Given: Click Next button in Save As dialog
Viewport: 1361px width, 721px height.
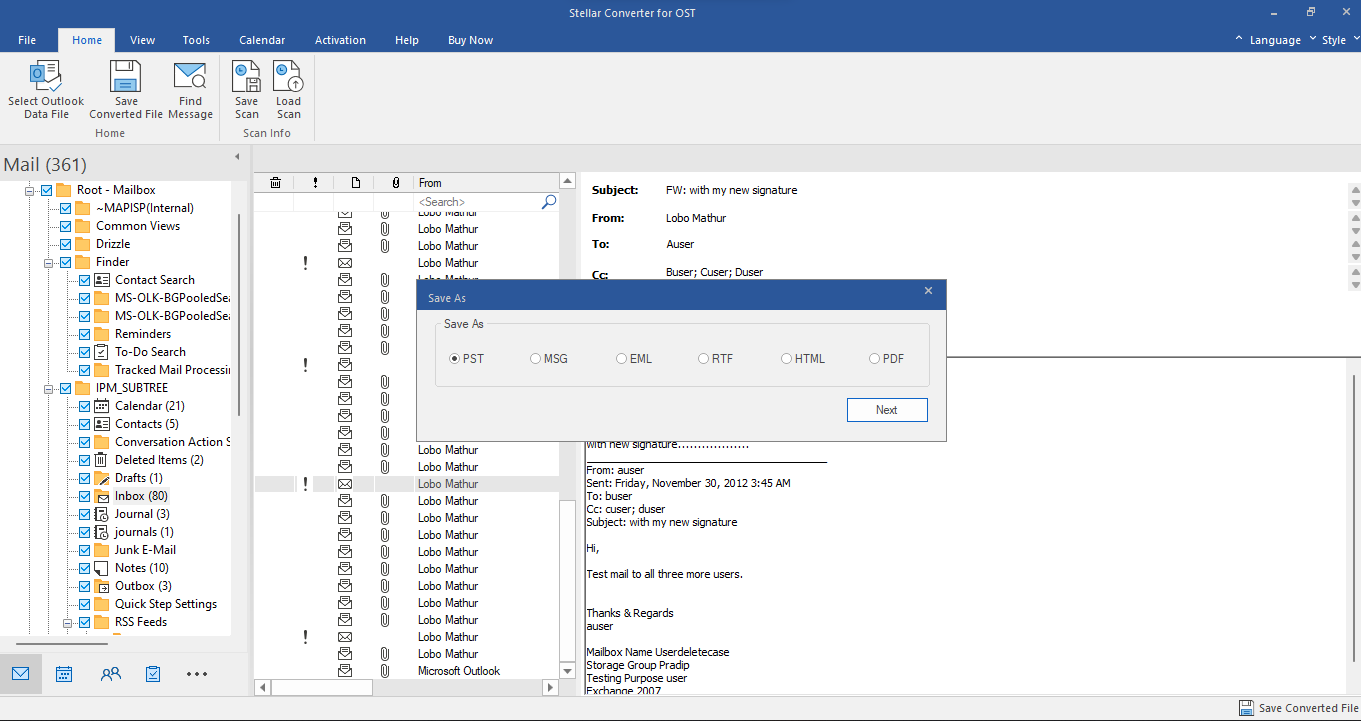Looking at the screenshot, I should [887, 410].
